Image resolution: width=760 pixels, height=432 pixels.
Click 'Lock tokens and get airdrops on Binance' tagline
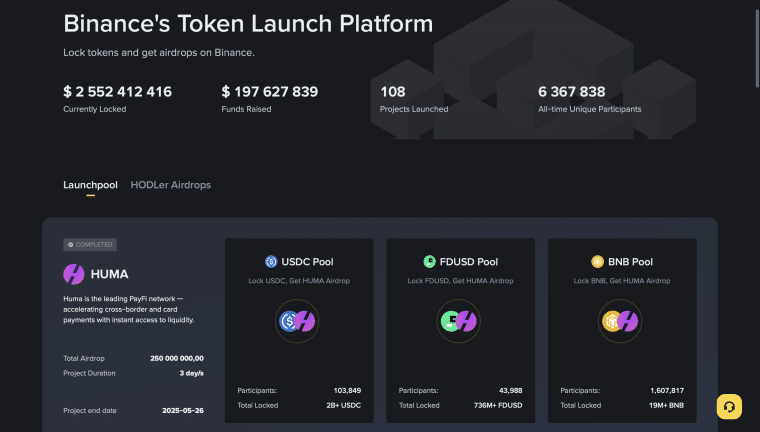[x=159, y=52]
